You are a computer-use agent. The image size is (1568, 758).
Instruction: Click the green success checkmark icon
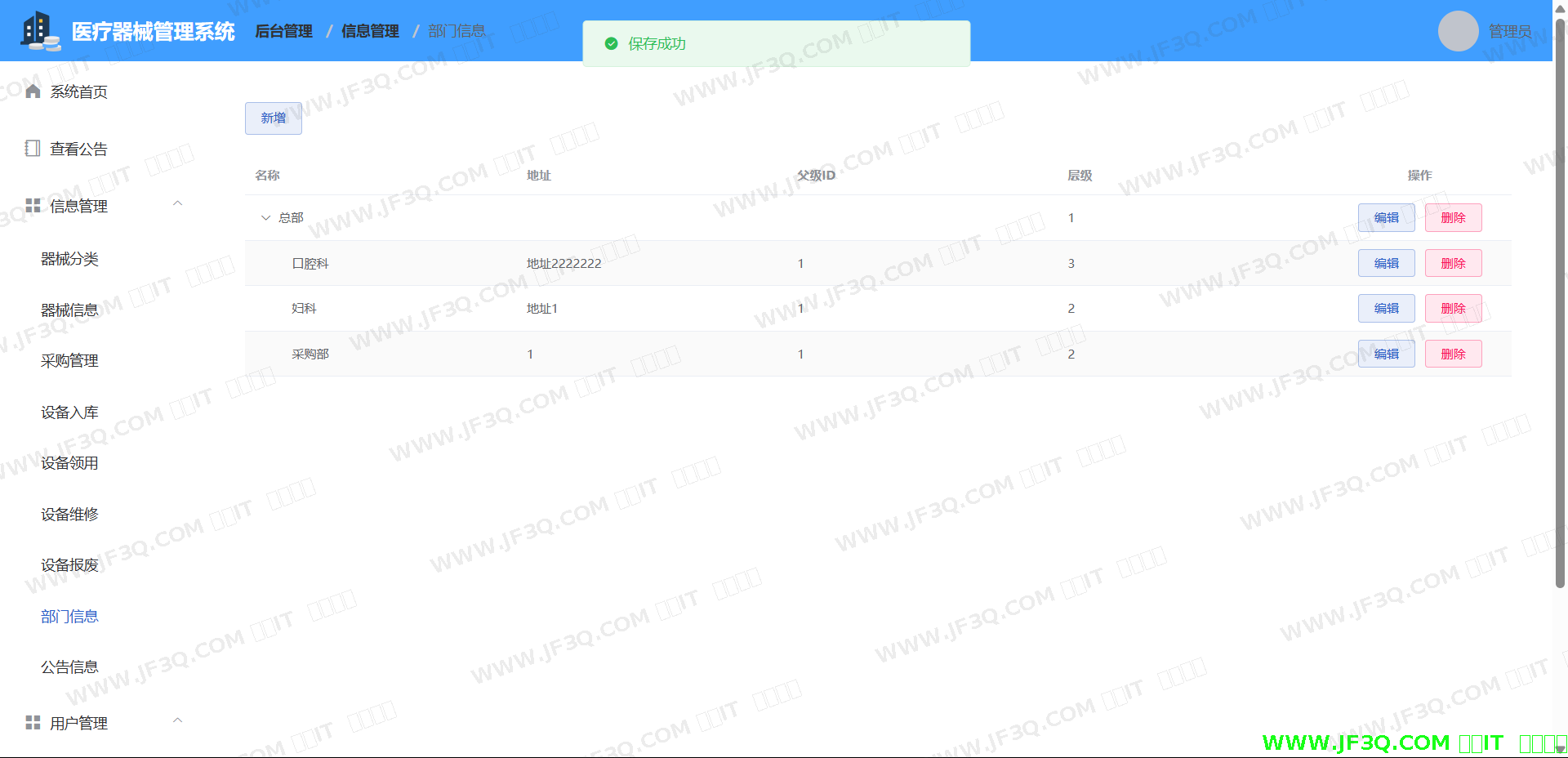tap(611, 43)
